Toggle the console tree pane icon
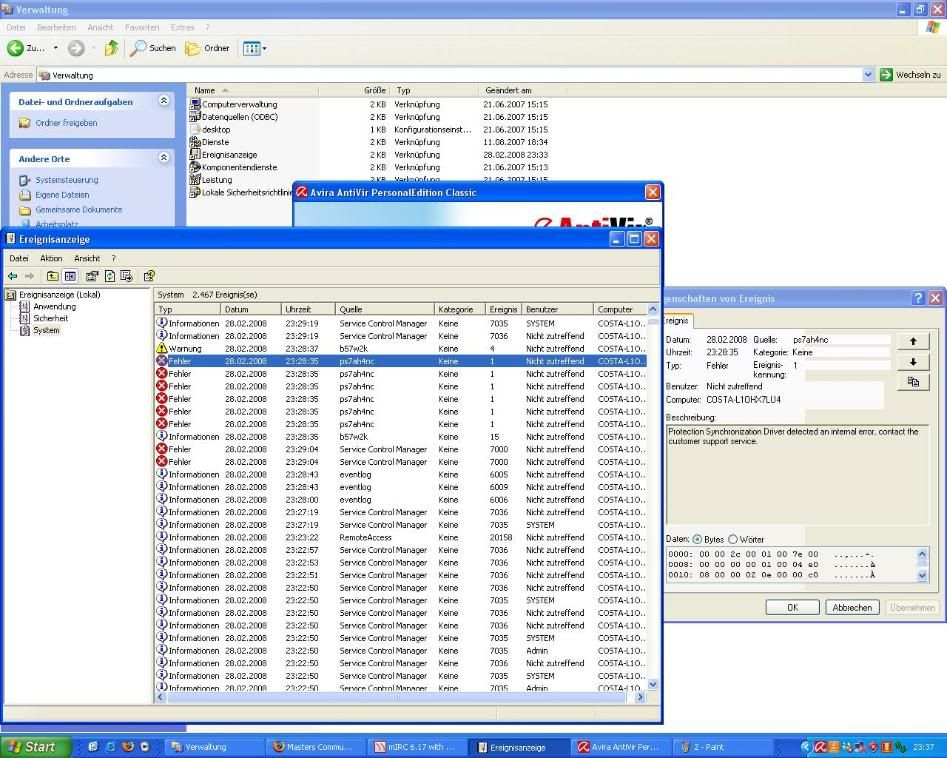 [x=71, y=276]
